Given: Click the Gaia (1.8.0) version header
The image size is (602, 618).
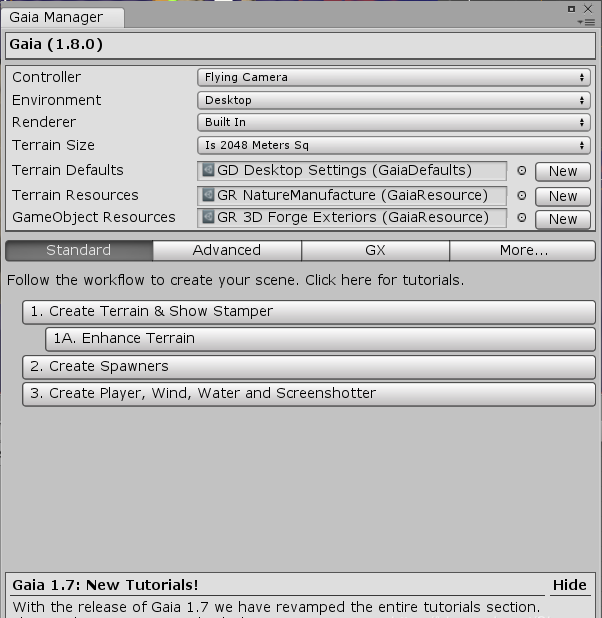Looking at the screenshot, I should tap(56, 45).
